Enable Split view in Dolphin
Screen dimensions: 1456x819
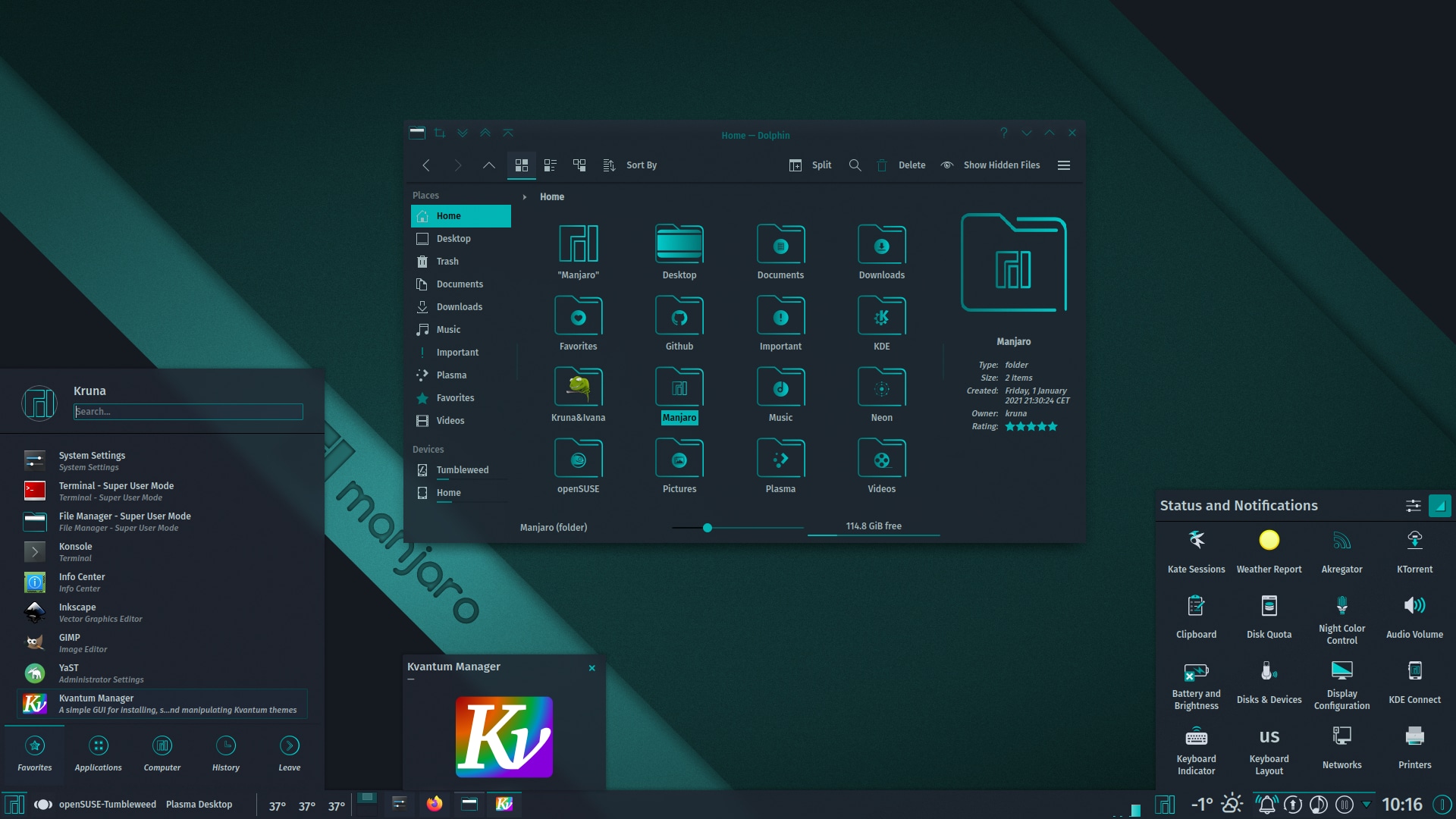coord(809,165)
